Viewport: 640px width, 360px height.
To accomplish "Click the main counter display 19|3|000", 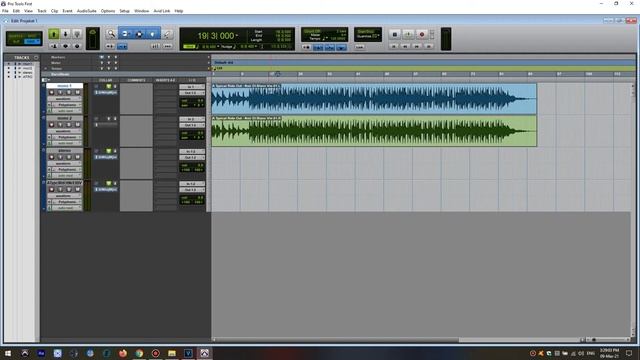I will click(216, 36).
